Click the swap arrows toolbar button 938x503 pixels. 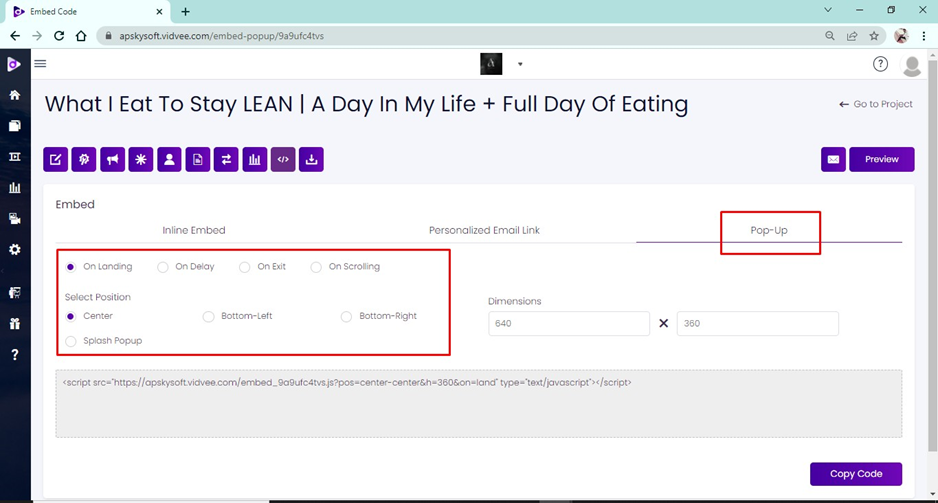[226, 160]
